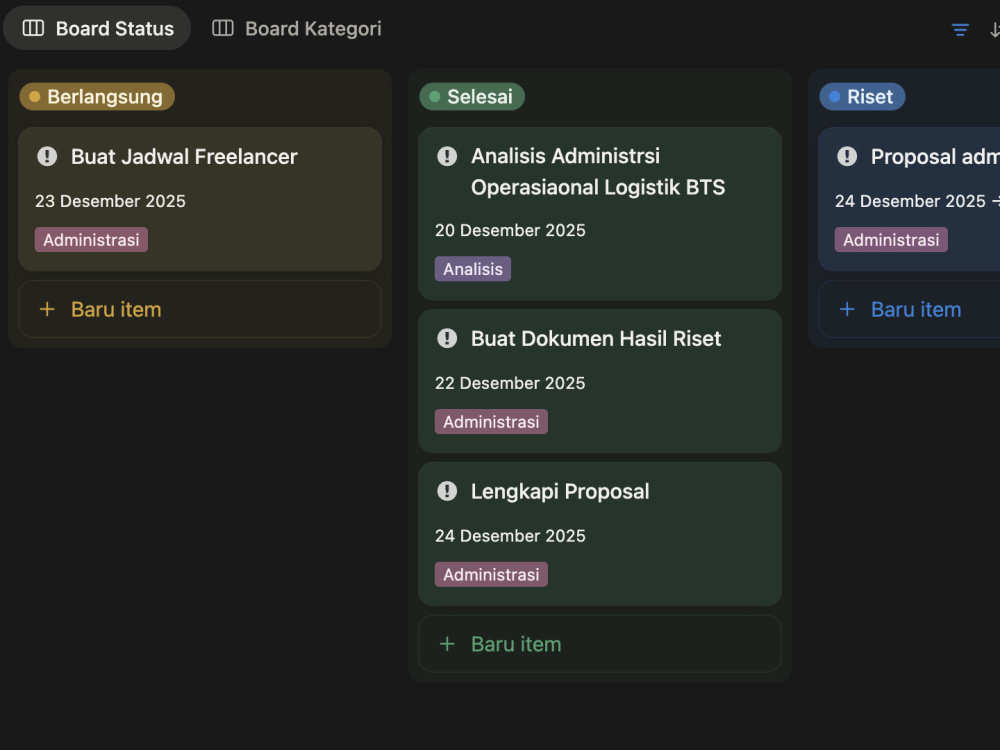
Task: Click 24 Desember 2025 on Lengkapi Proposal
Action: coord(510,536)
